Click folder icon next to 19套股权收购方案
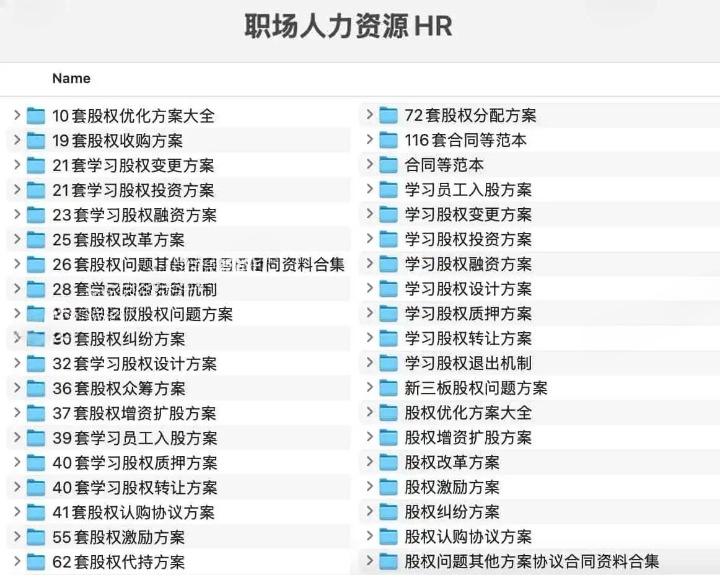The height and width of the screenshot is (575, 720). click(36, 141)
